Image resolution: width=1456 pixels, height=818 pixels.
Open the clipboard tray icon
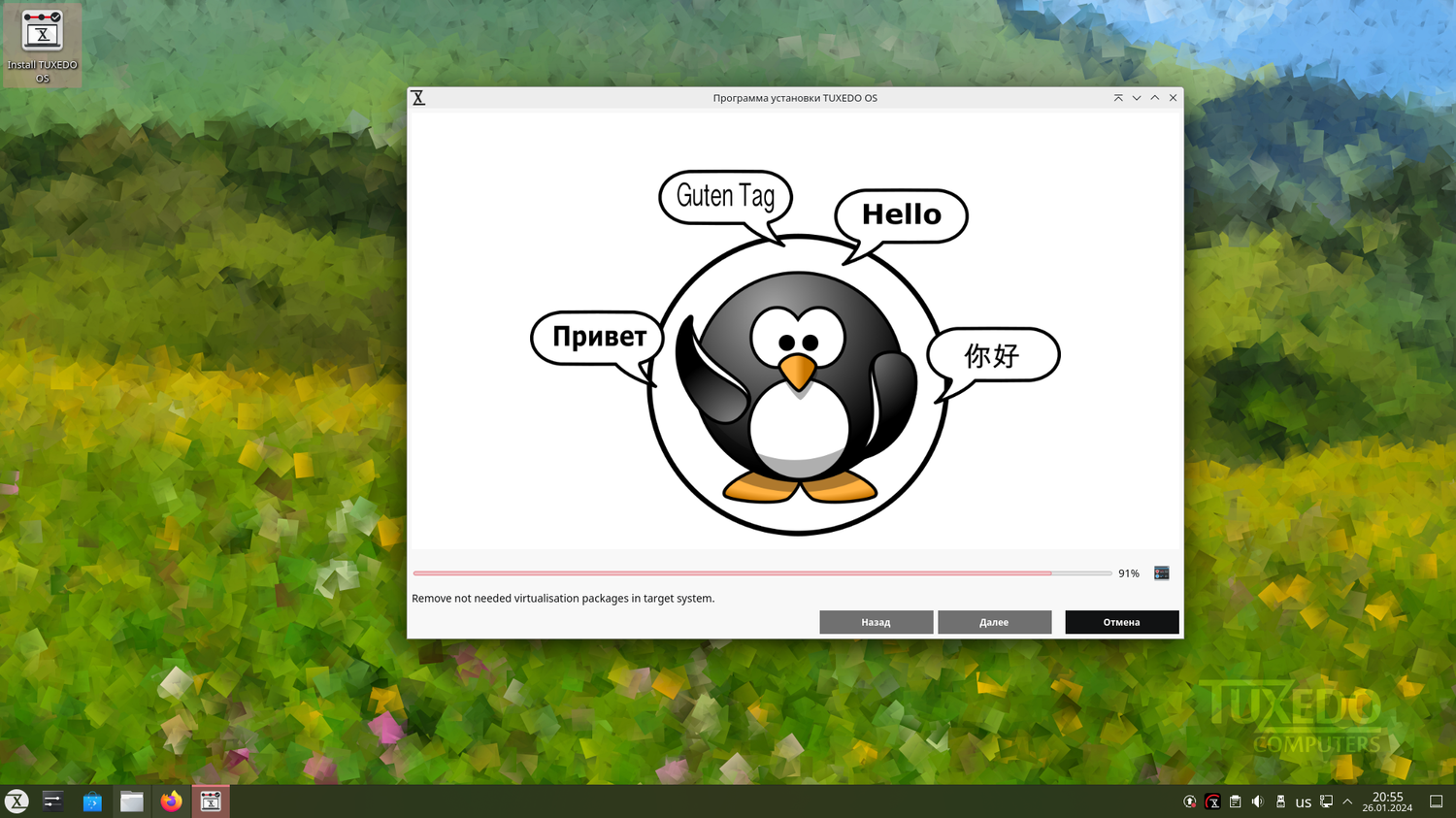pos(1235,802)
